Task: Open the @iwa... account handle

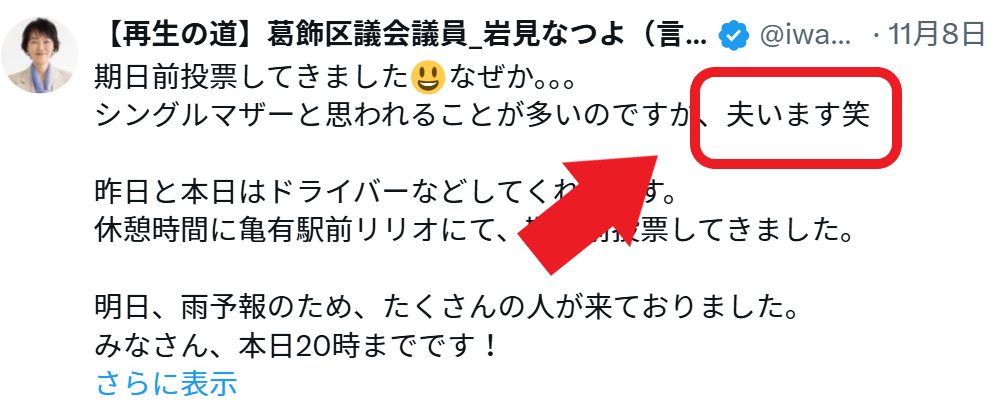Action: (x=805, y=36)
